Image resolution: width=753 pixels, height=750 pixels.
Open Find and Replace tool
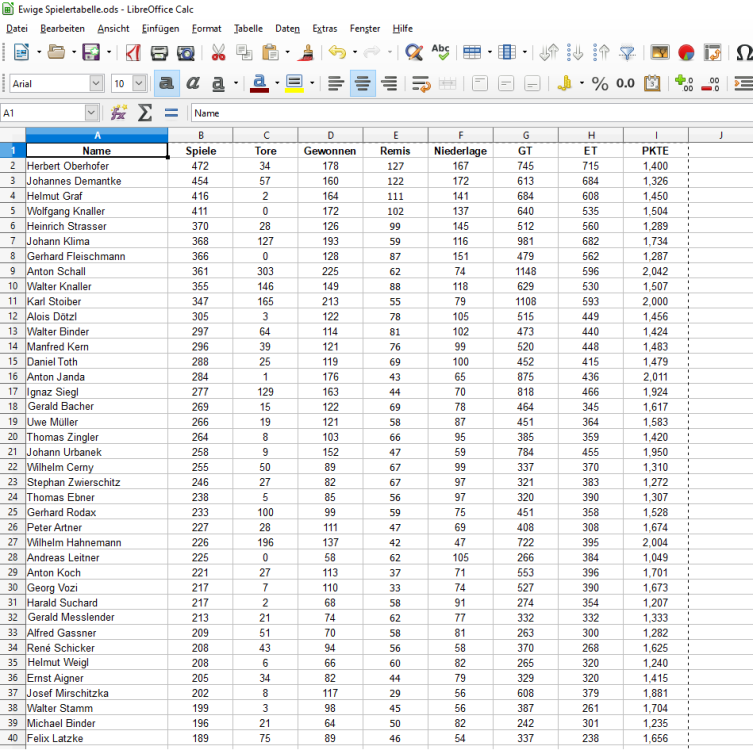pyautogui.click(x=413, y=52)
